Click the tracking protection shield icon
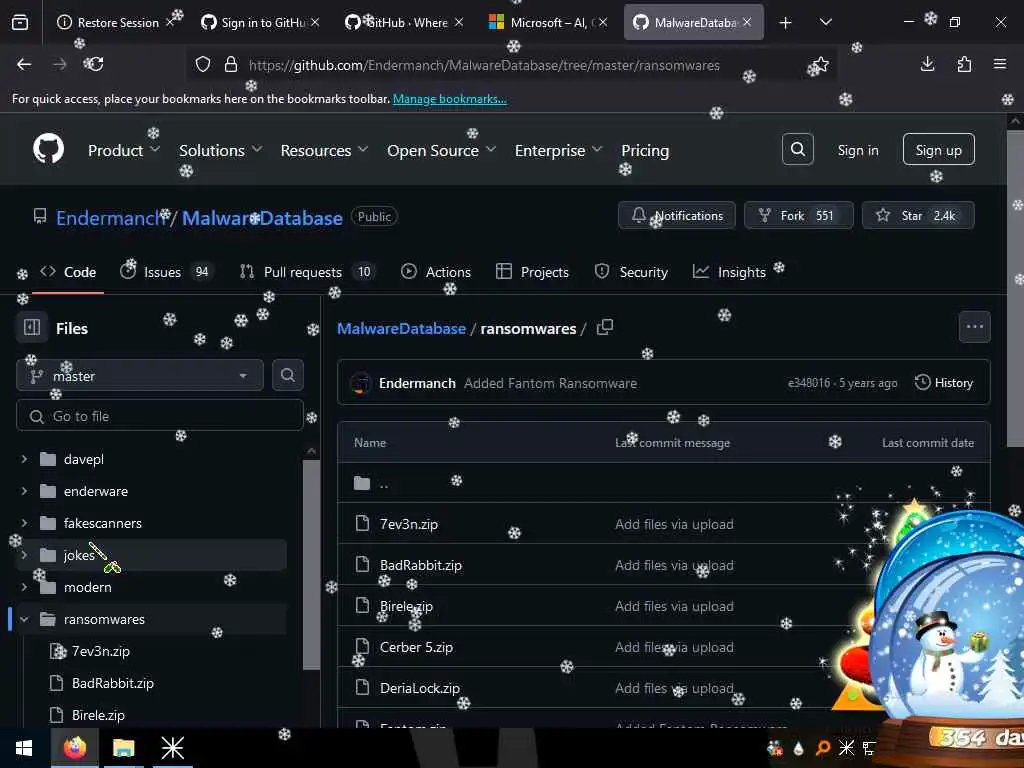 pos(203,65)
